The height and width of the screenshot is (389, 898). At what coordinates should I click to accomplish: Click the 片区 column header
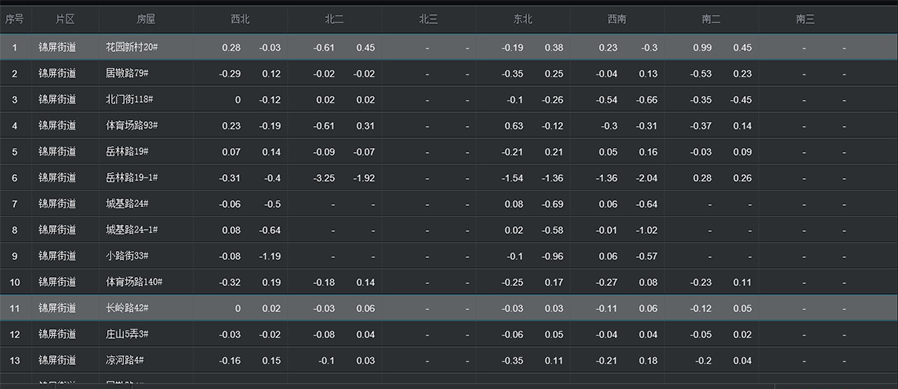65,19
